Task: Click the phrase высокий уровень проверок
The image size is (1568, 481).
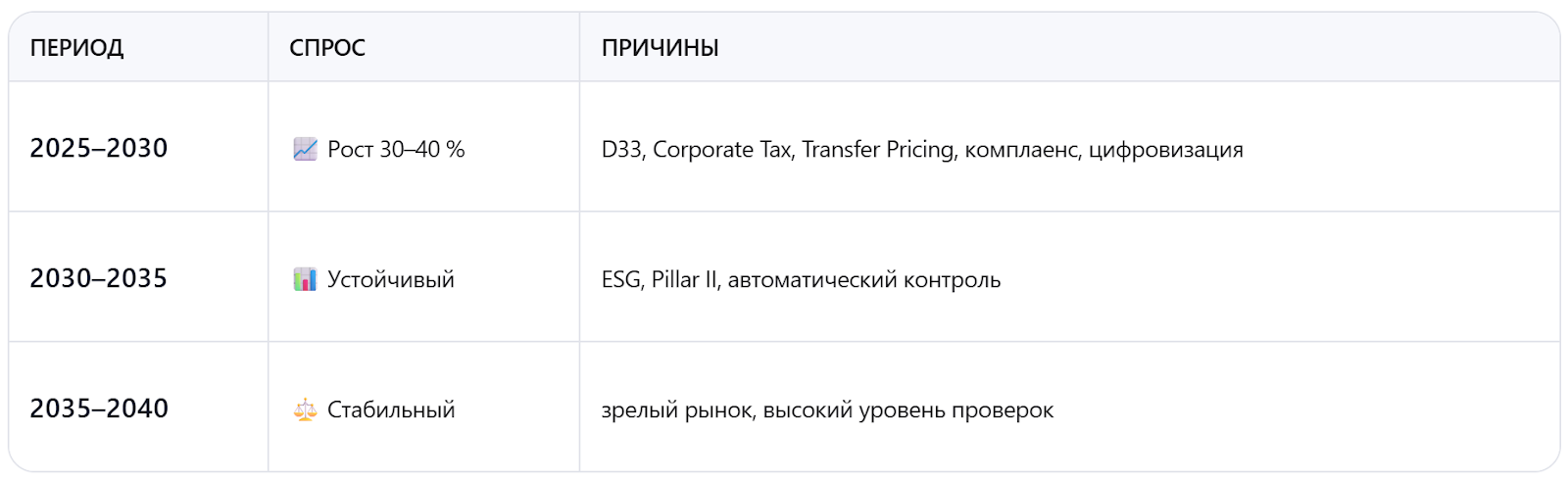Action: point(907,409)
